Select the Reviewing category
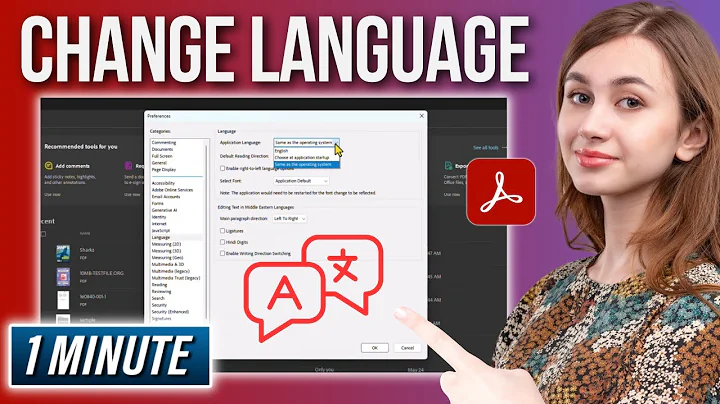 (x=161, y=292)
